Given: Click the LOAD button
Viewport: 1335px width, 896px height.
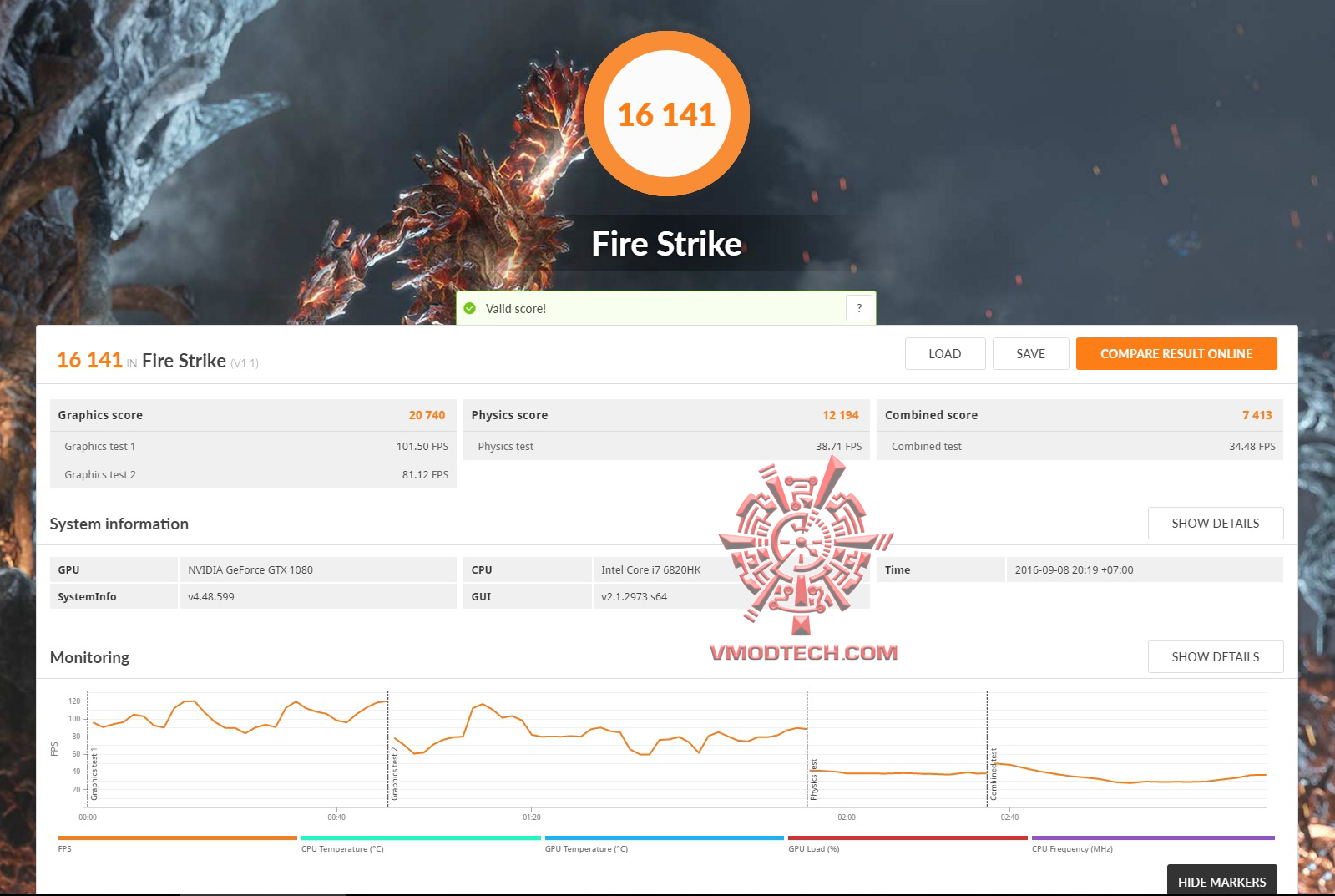Looking at the screenshot, I should pyautogui.click(x=945, y=353).
